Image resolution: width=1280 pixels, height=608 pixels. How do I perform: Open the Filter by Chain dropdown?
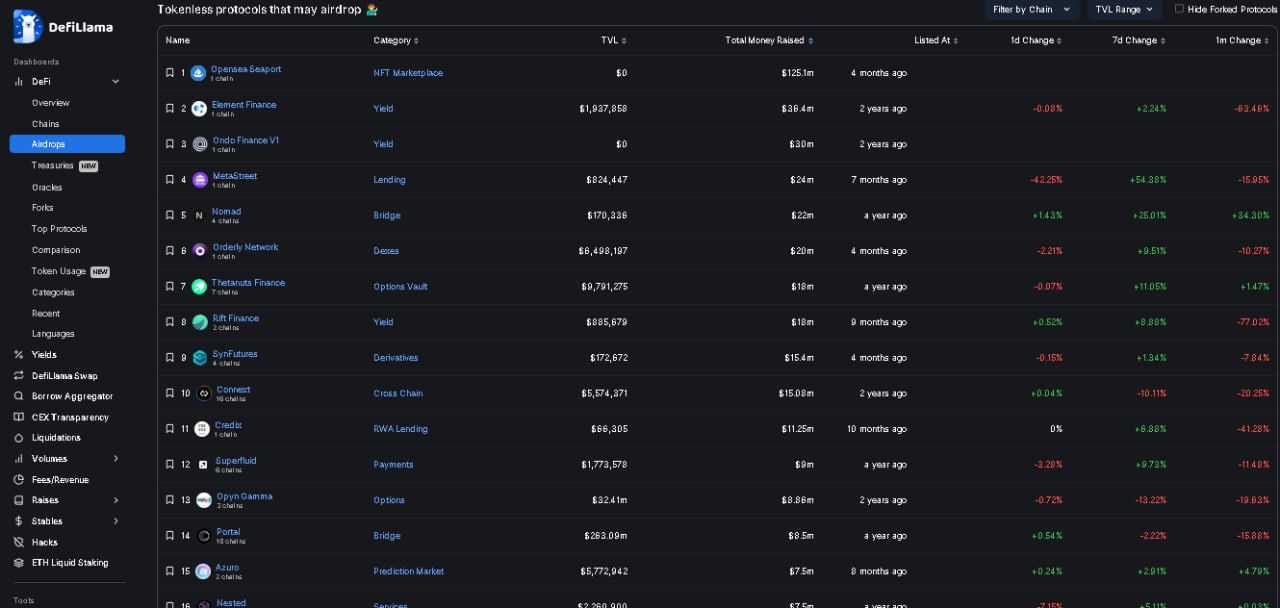pos(1030,9)
